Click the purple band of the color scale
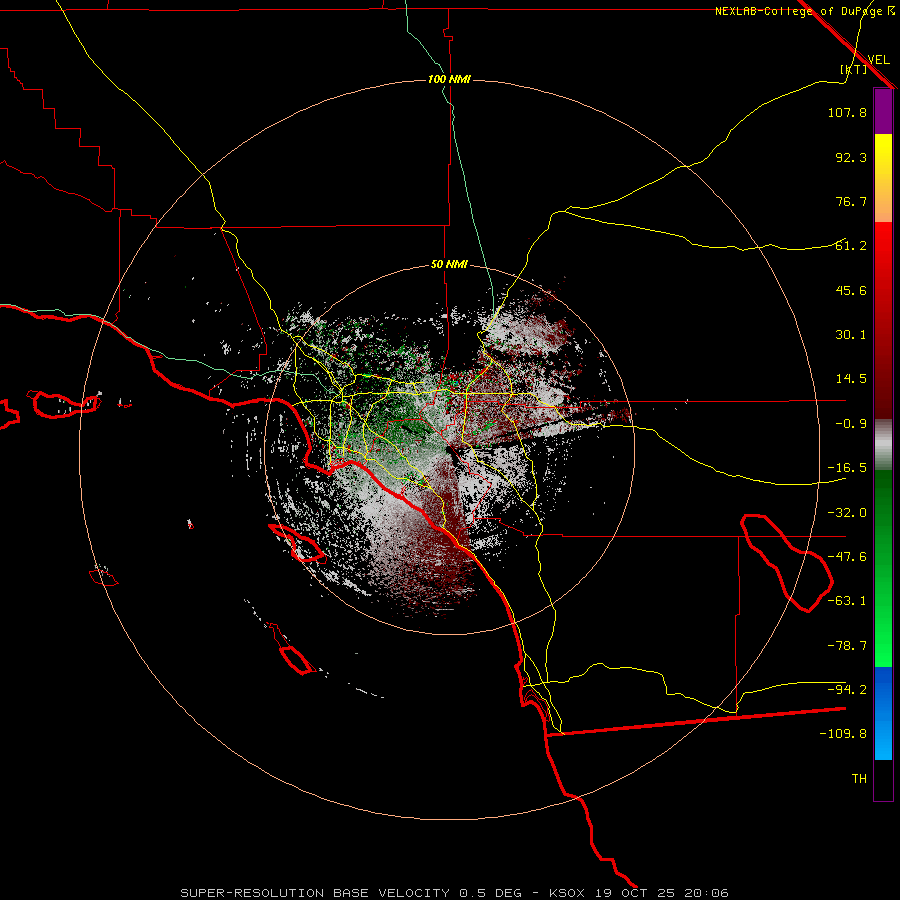 883,111
